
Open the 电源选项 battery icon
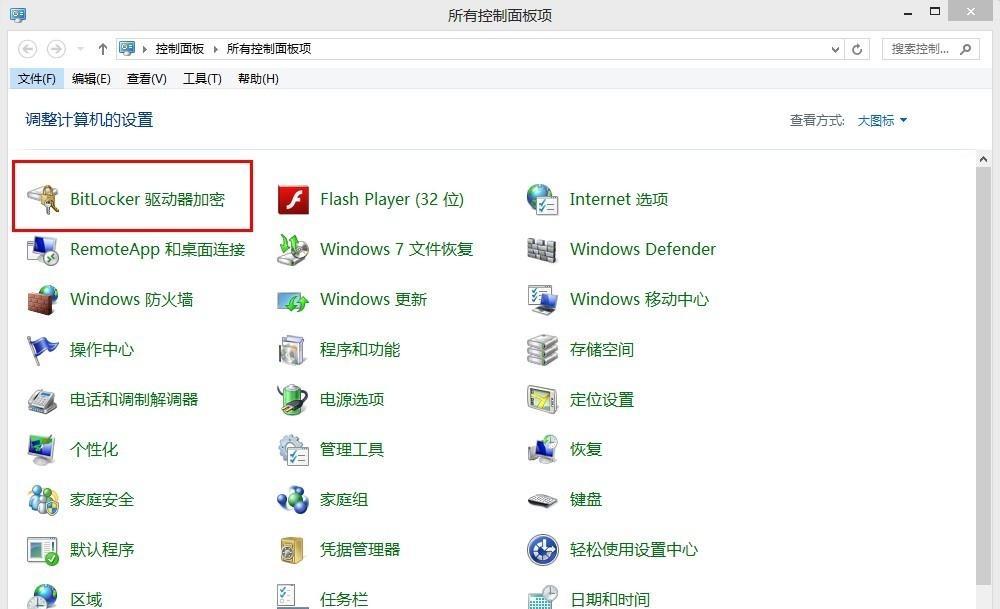293,400
